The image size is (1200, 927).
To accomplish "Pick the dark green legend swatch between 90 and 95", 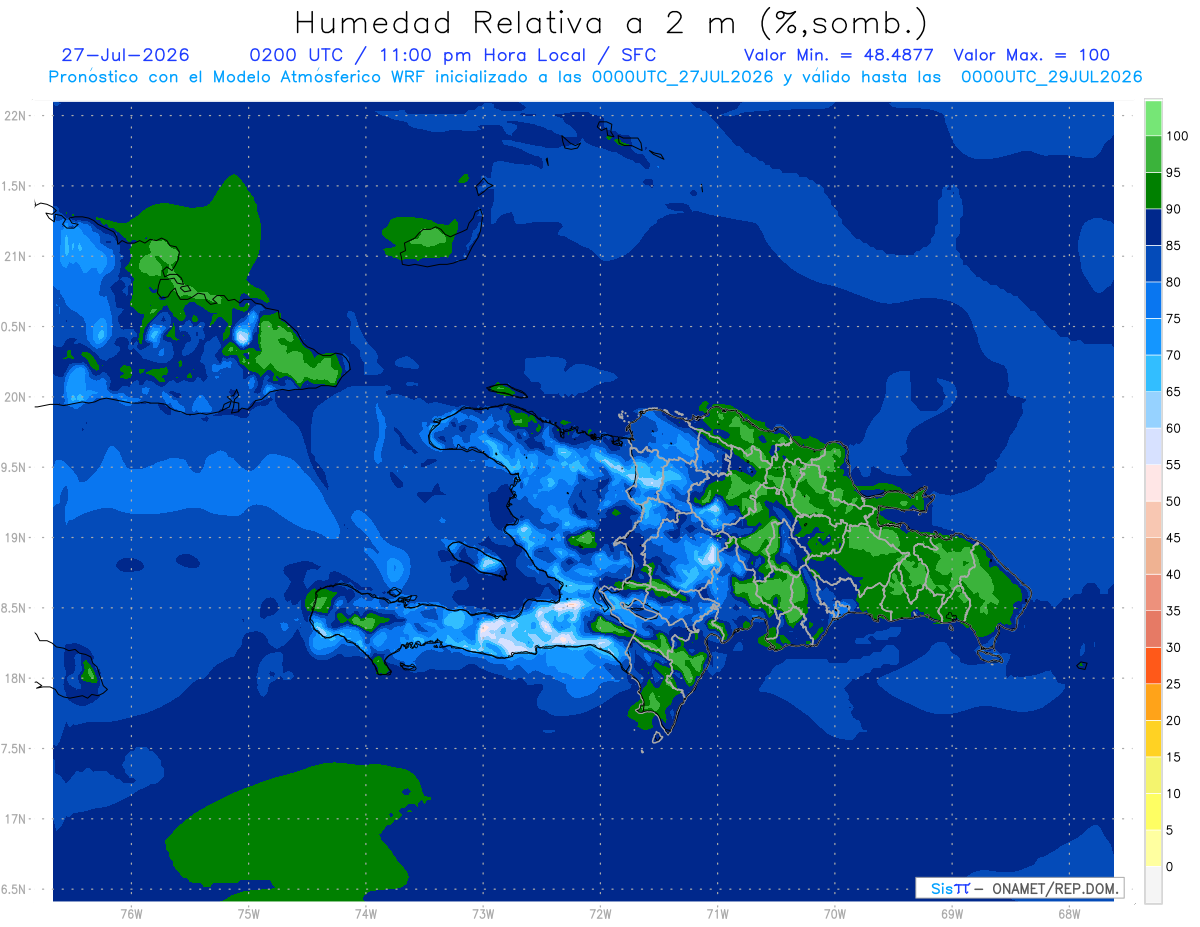I will coord(1153,191).
